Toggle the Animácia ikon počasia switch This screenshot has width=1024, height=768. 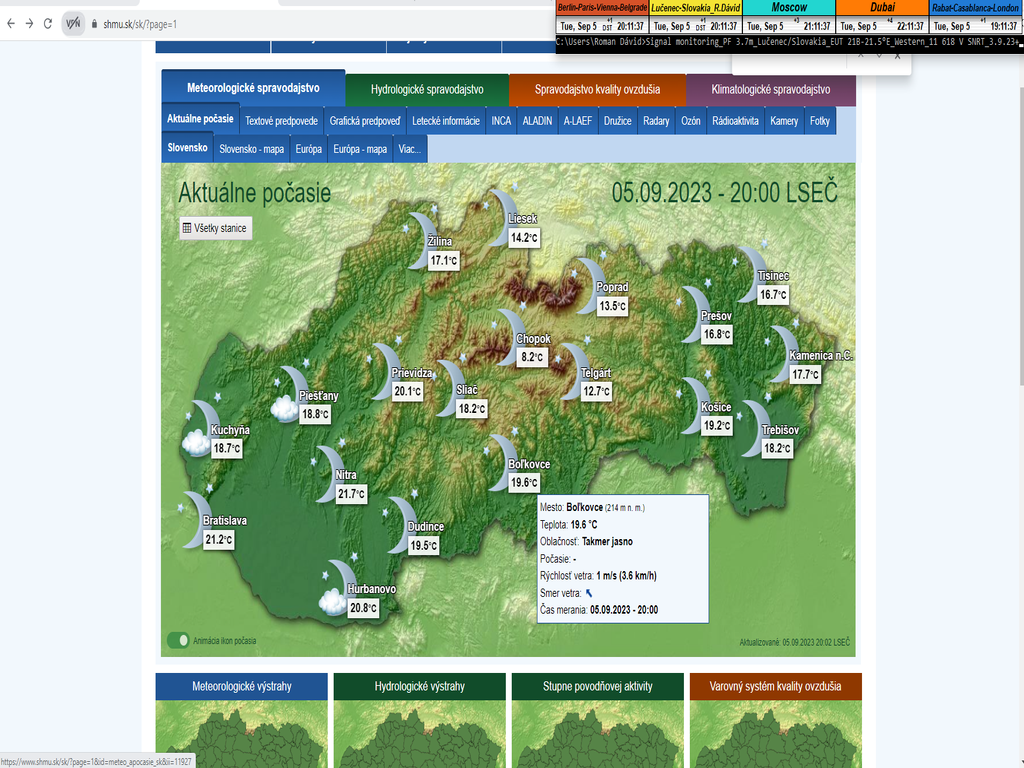coord(179,640)
